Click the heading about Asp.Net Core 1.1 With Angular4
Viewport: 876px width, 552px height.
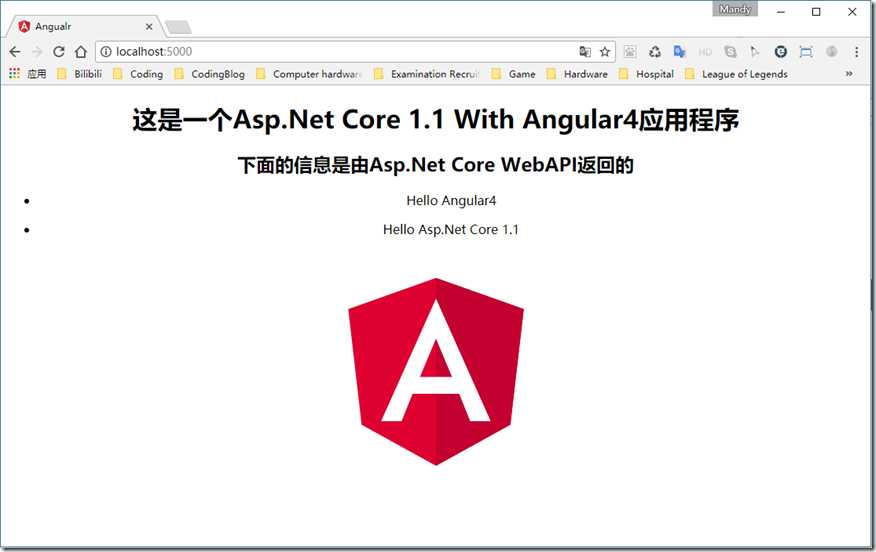click(x=436, y=120)
